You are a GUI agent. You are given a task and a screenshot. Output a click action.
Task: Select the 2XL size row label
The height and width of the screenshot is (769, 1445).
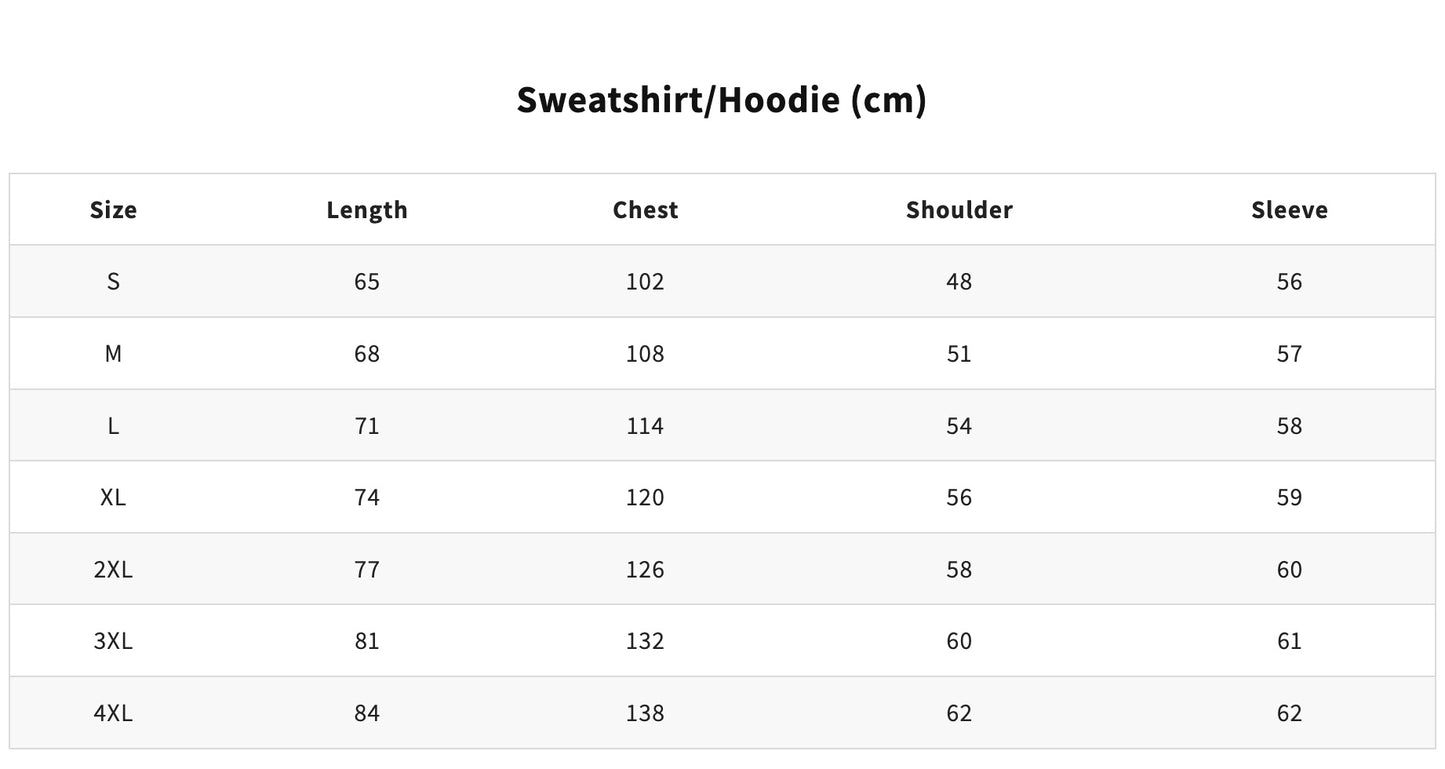113,570
